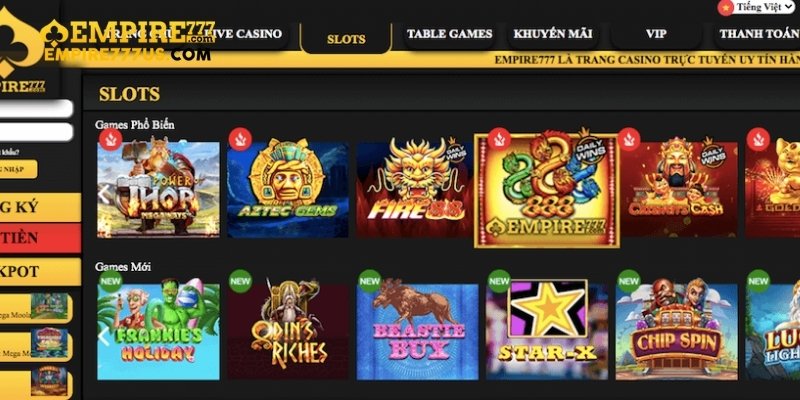Click the hot flame badge on Aztec Gems
The image size is (800, 400).
coord(240,139)
